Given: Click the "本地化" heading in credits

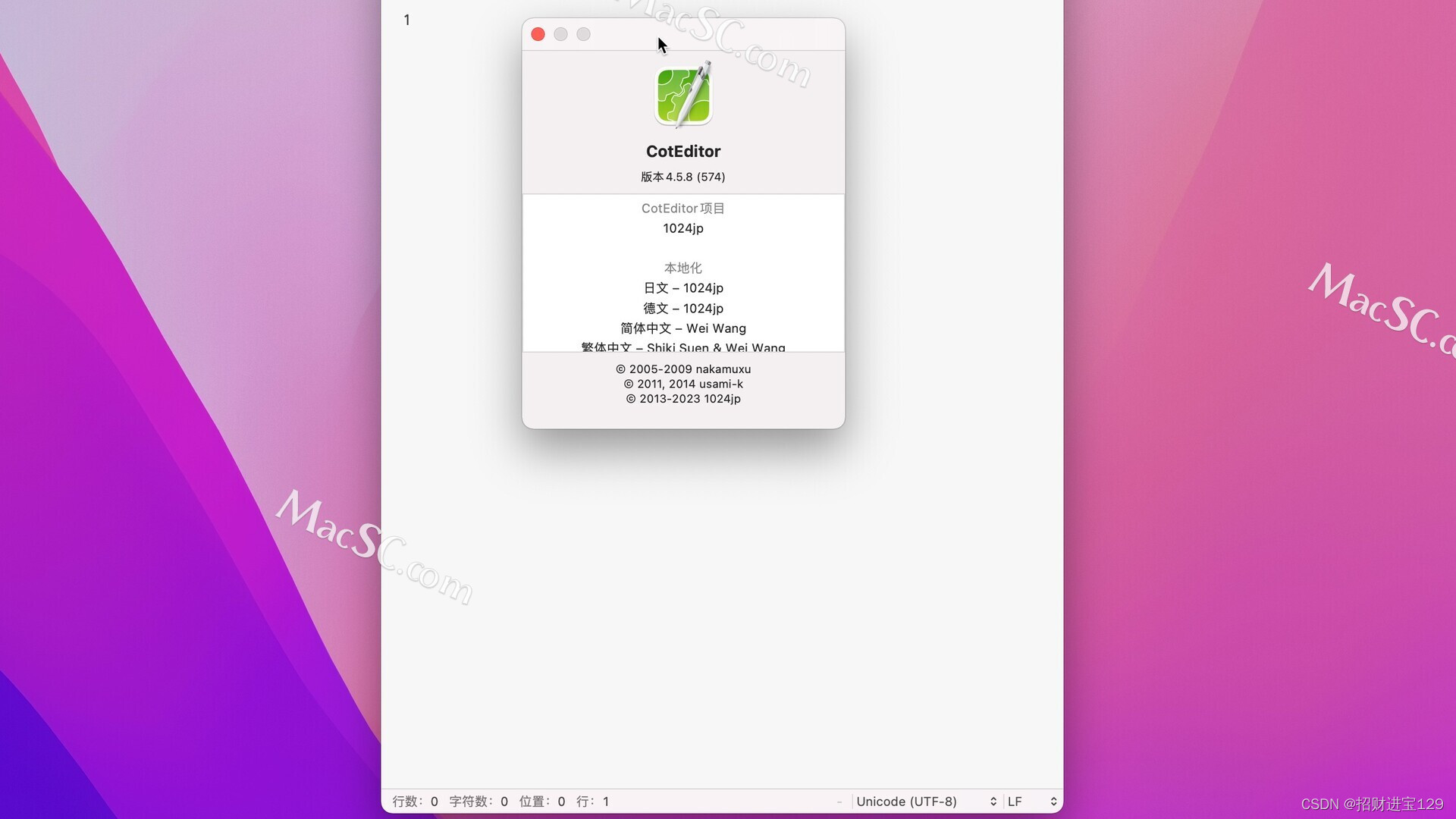Looking at the screenshot, I should point(683,268).
